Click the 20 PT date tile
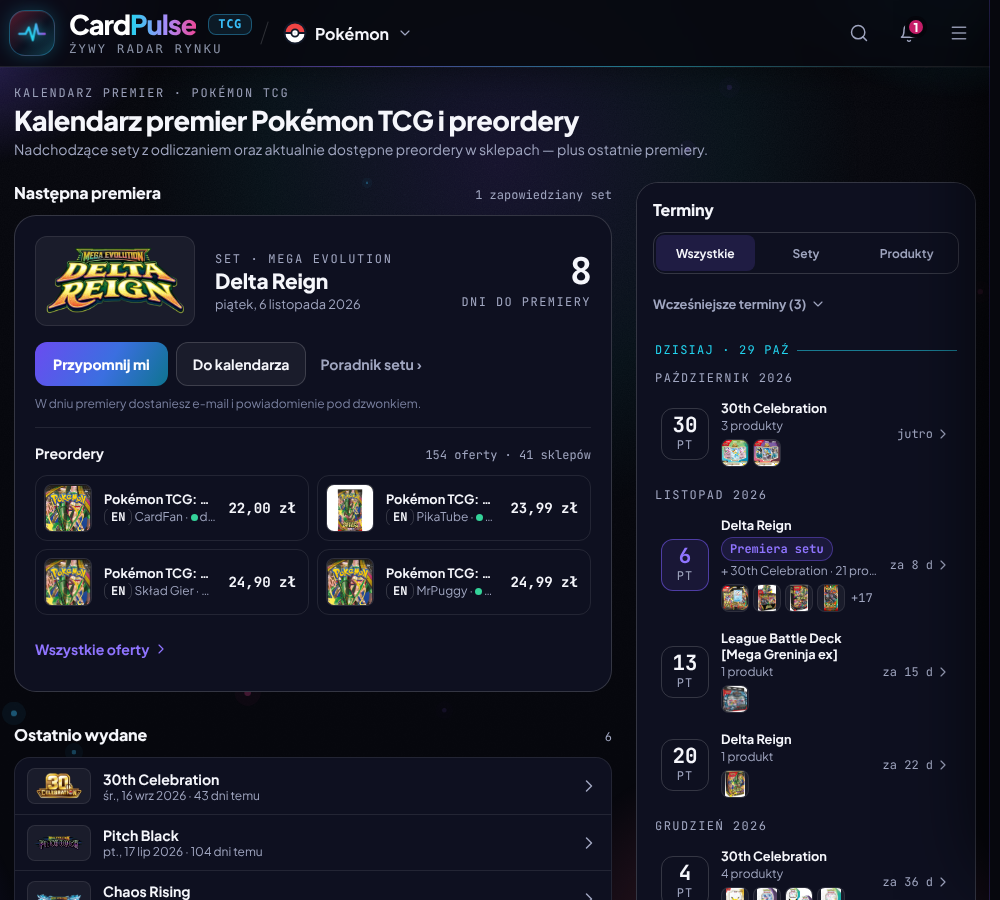The image size is (1000, 900). [x=685, y=765]
